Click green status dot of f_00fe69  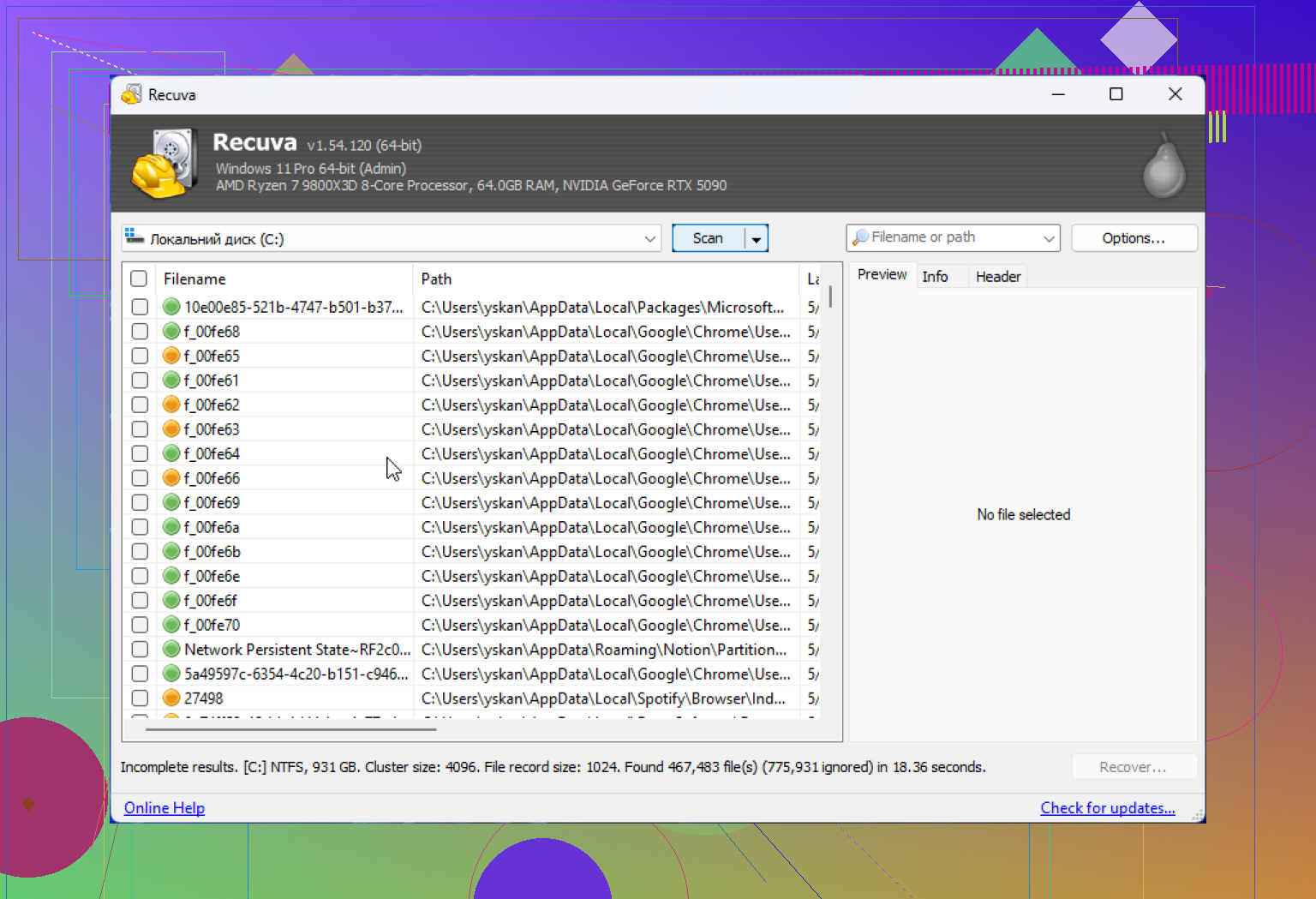171,502
